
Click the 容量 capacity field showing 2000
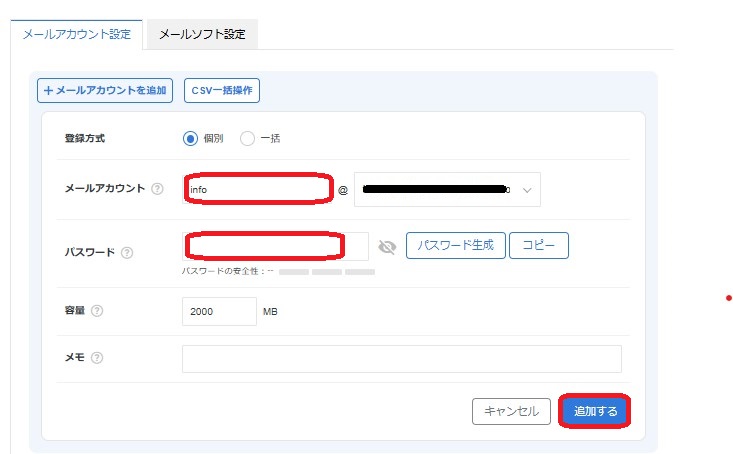tap(219, 311)
